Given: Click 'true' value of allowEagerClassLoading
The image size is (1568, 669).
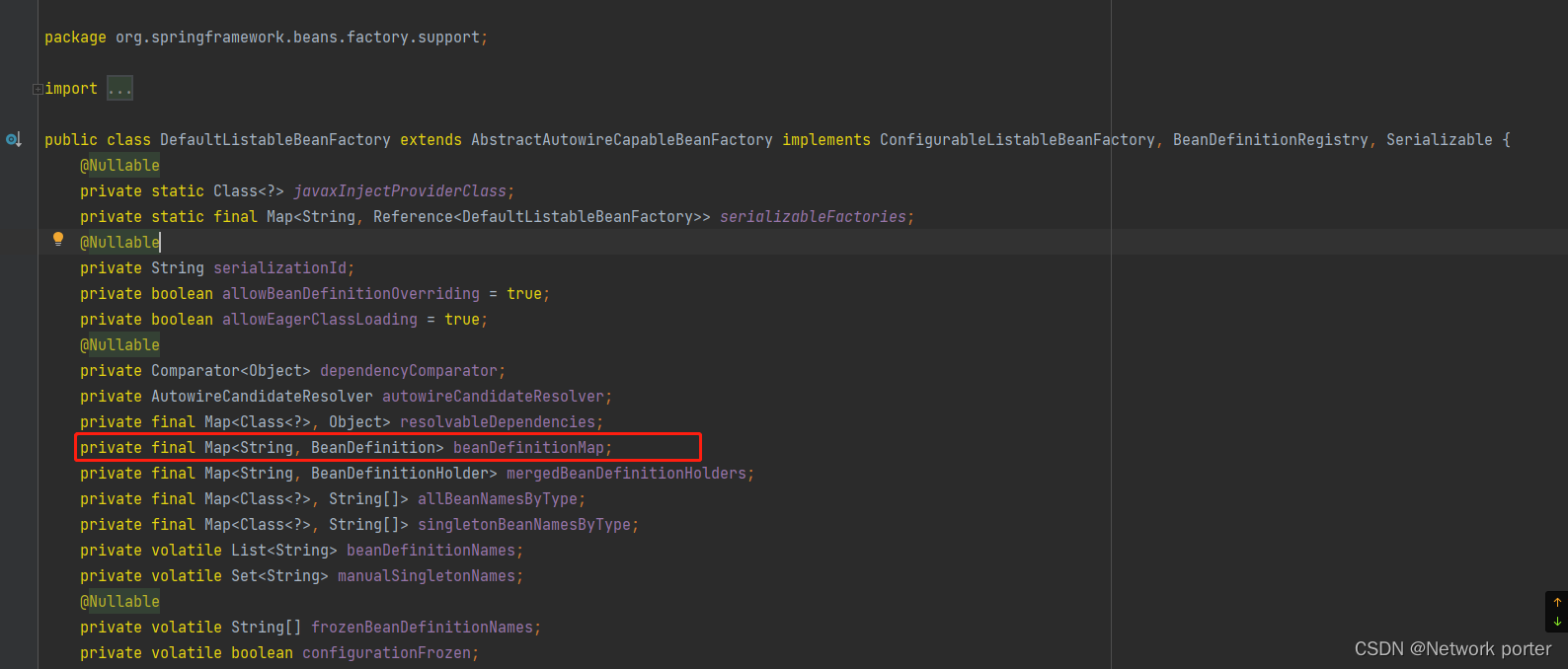Looking at the screenshot, I should point(462,320).
